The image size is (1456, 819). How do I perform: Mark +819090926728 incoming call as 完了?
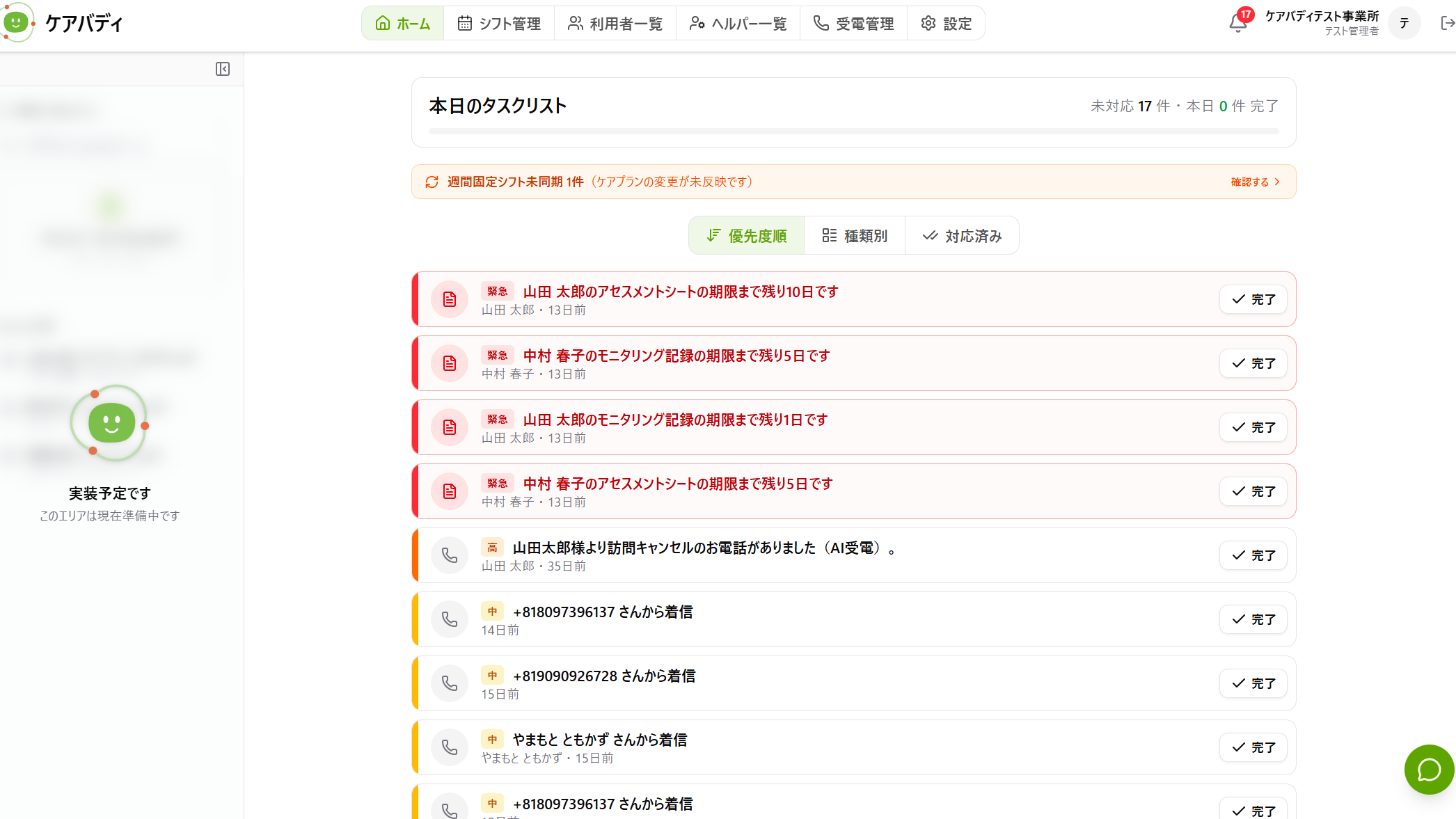click(x=1253, y=683)
